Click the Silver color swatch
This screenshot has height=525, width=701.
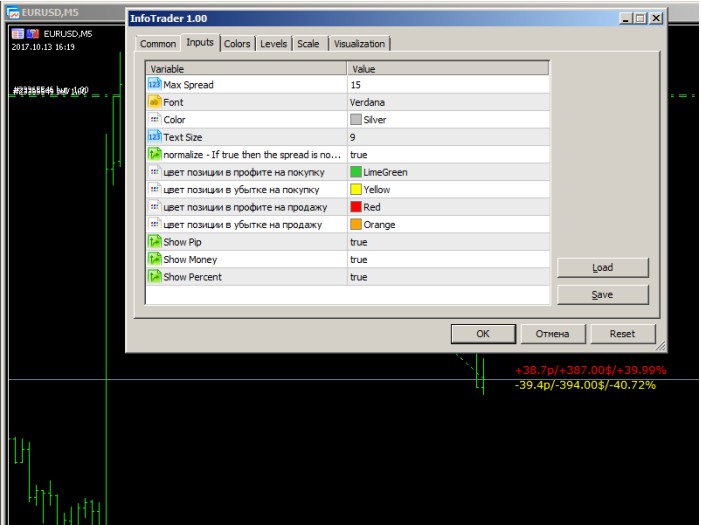pos(356,119)
